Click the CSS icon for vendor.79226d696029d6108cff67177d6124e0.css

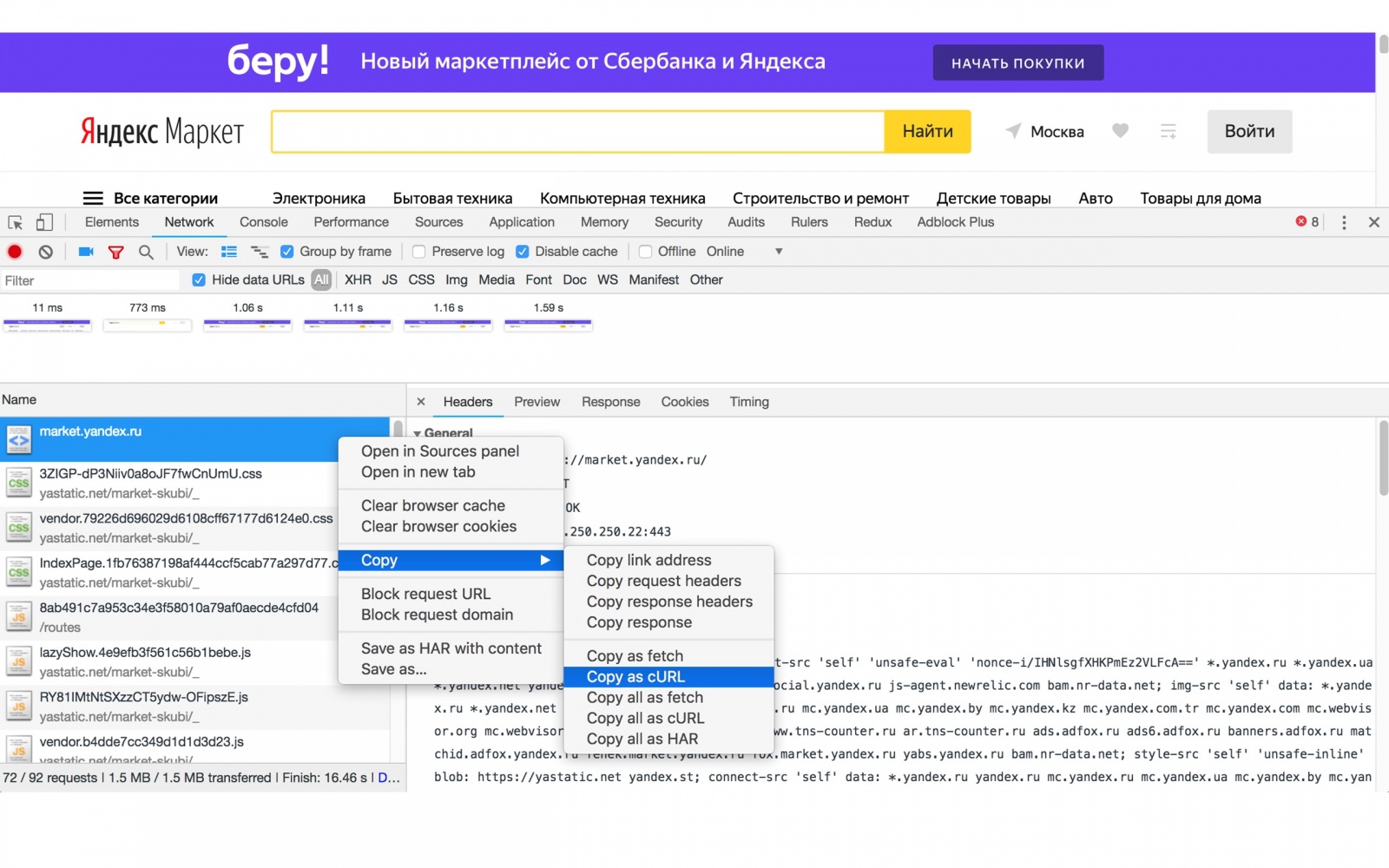[x=19, y=528]
